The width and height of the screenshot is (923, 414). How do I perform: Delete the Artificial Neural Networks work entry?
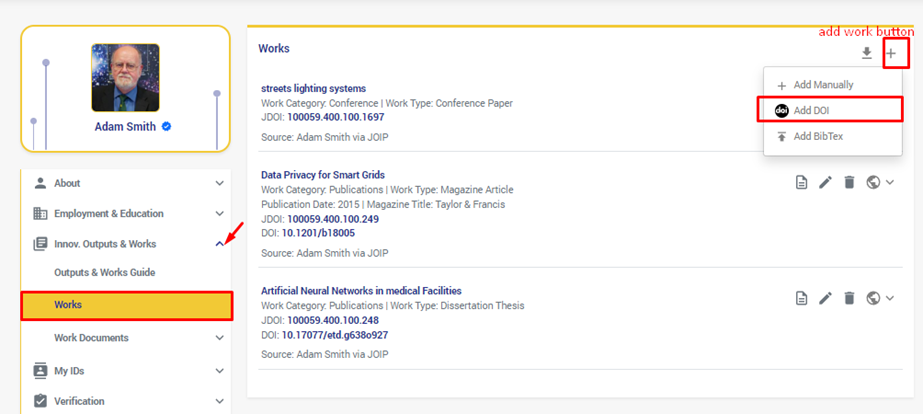[849, 298]
